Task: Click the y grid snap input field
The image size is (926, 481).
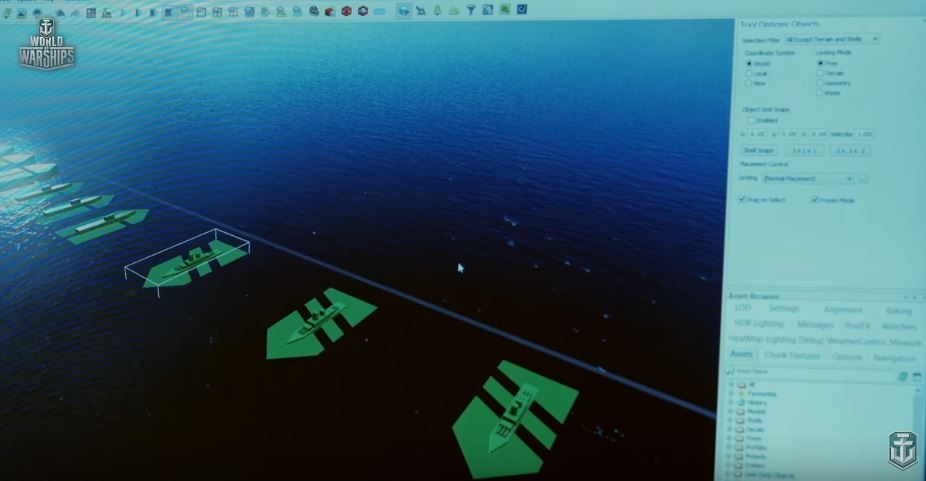Action: pos(788,134)
